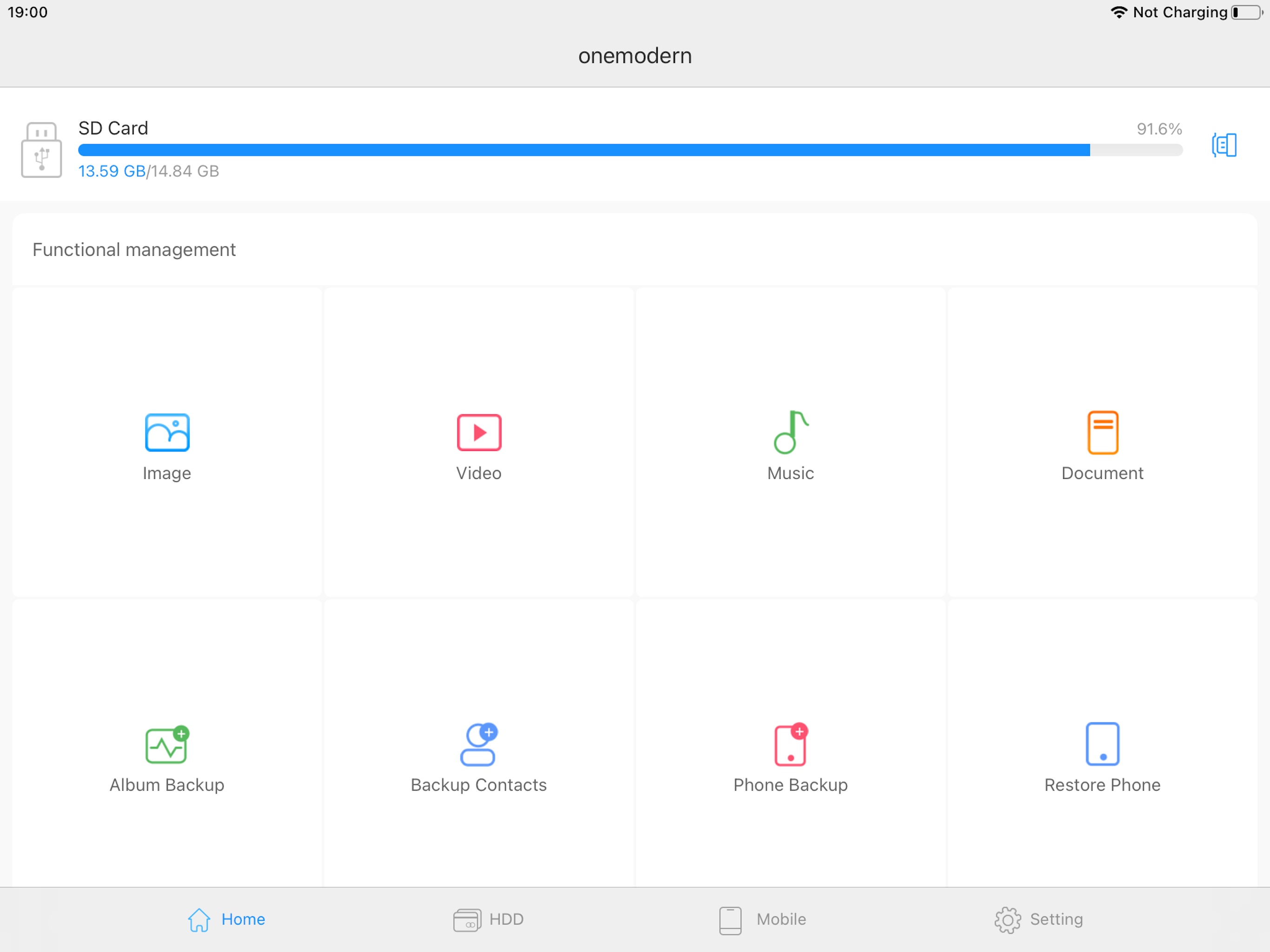
Task: Switch to the HDD tab label
Action: pyautogui.click(x=506, y=919)
